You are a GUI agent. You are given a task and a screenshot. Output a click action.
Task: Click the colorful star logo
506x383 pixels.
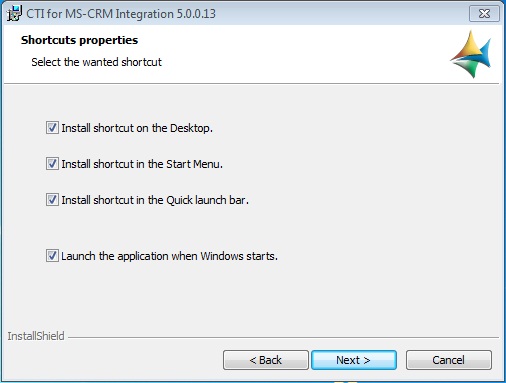click(x=471, y=54)
